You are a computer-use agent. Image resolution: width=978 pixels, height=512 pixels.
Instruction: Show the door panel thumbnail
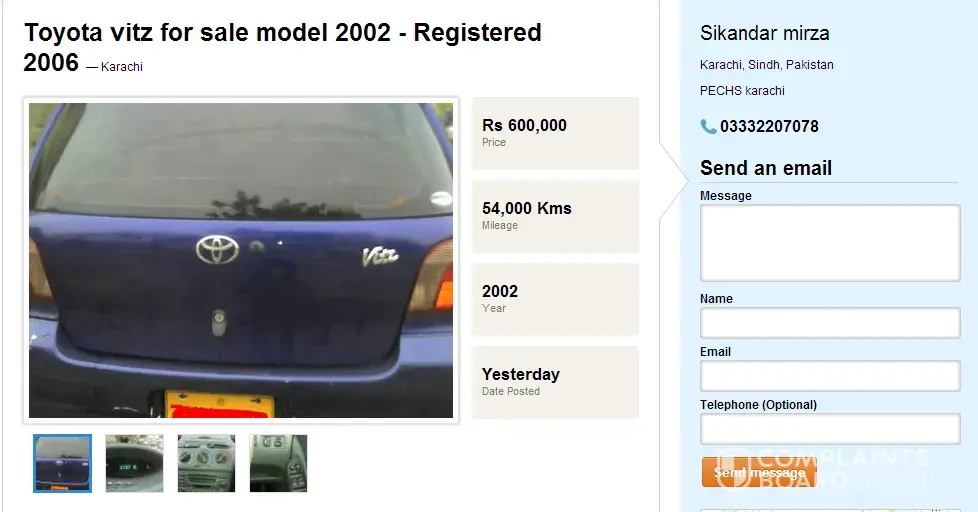pyautogui.click(x=279, y=463)
